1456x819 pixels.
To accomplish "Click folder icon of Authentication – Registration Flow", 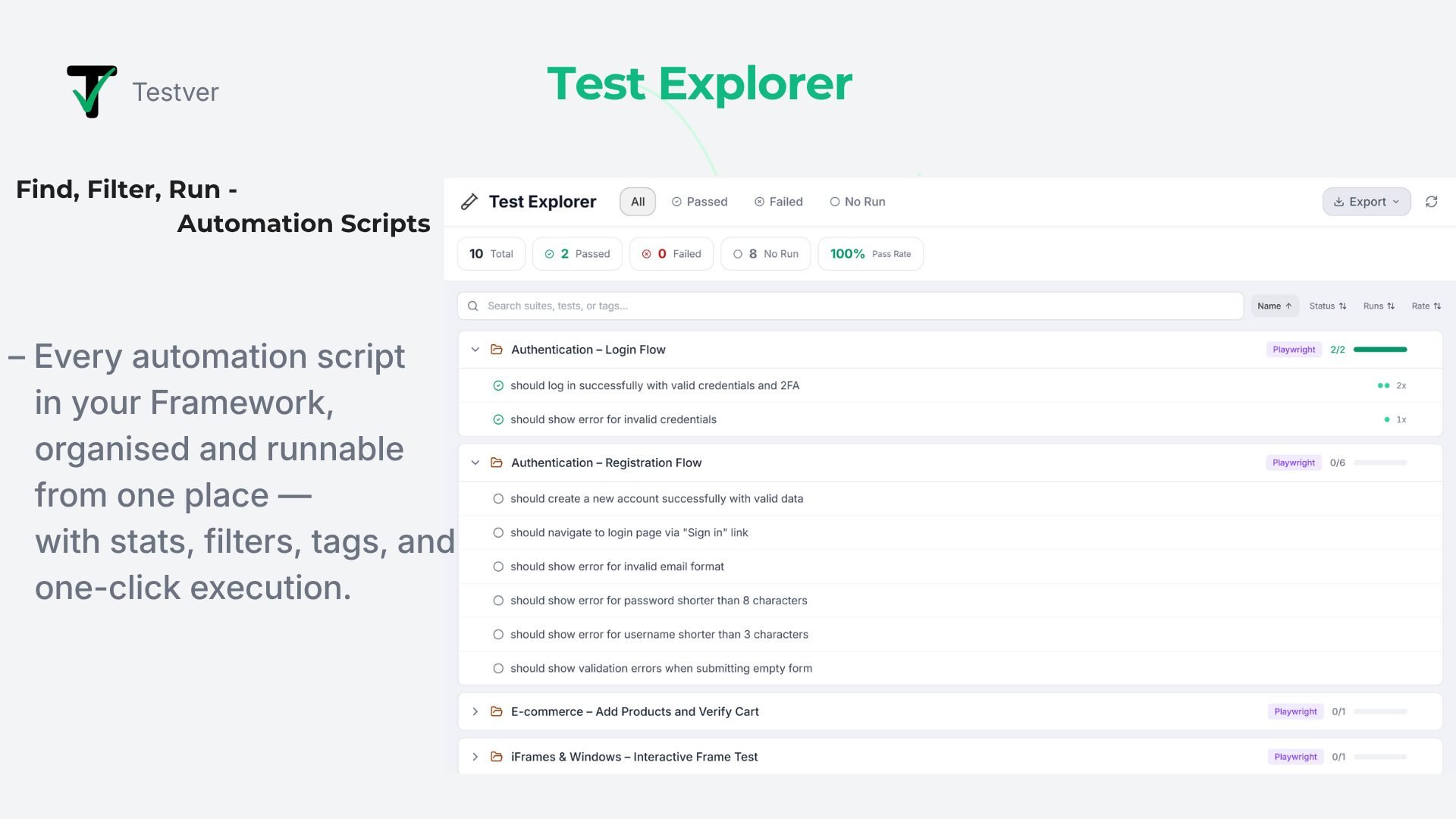I will pos(497,463).
